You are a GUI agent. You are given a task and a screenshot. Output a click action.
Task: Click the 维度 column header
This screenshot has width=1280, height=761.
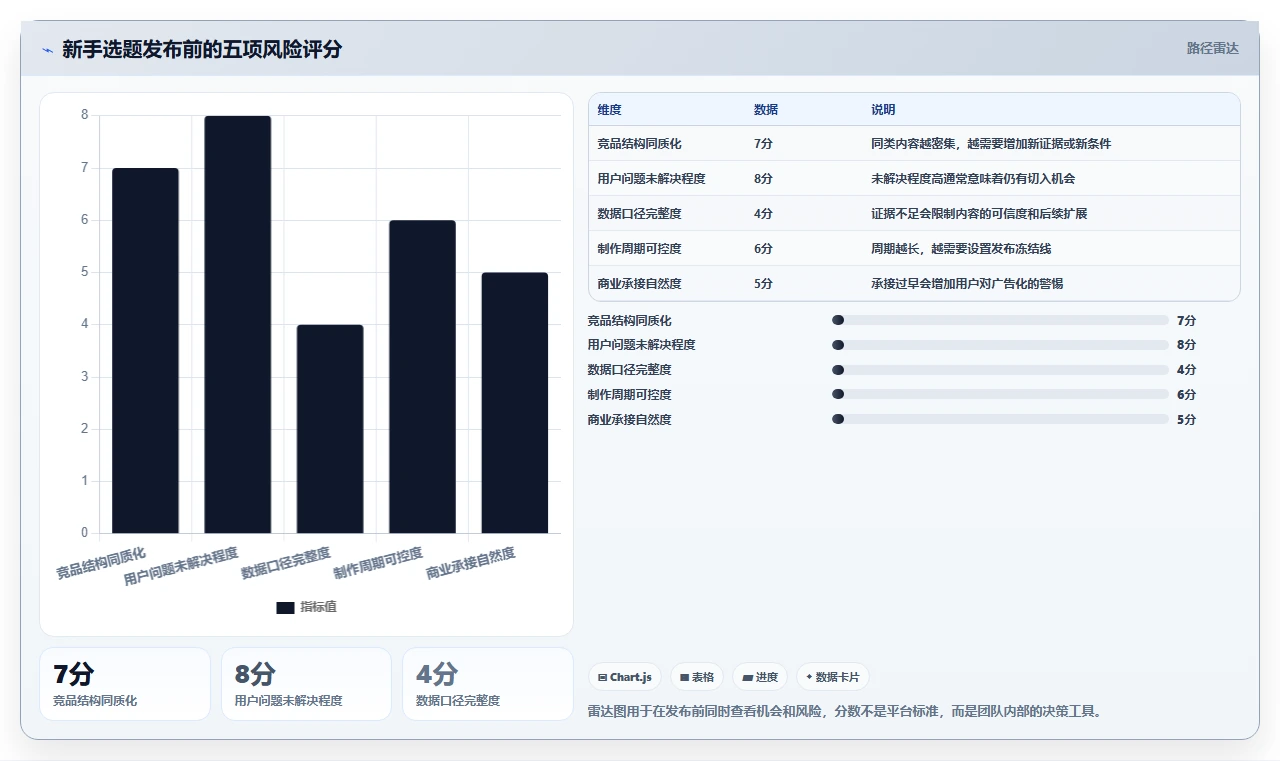click(609, 110)
